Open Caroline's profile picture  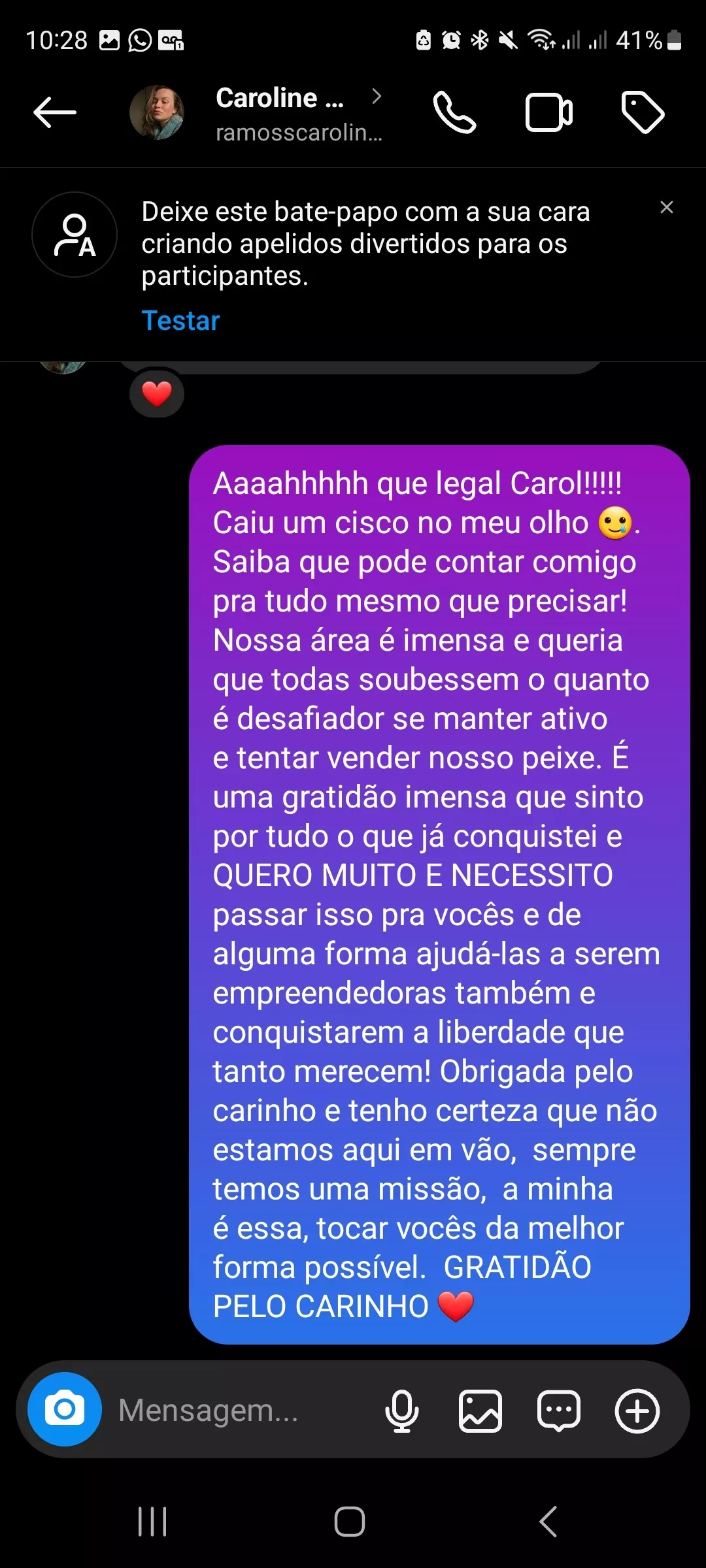click(157, 112)
